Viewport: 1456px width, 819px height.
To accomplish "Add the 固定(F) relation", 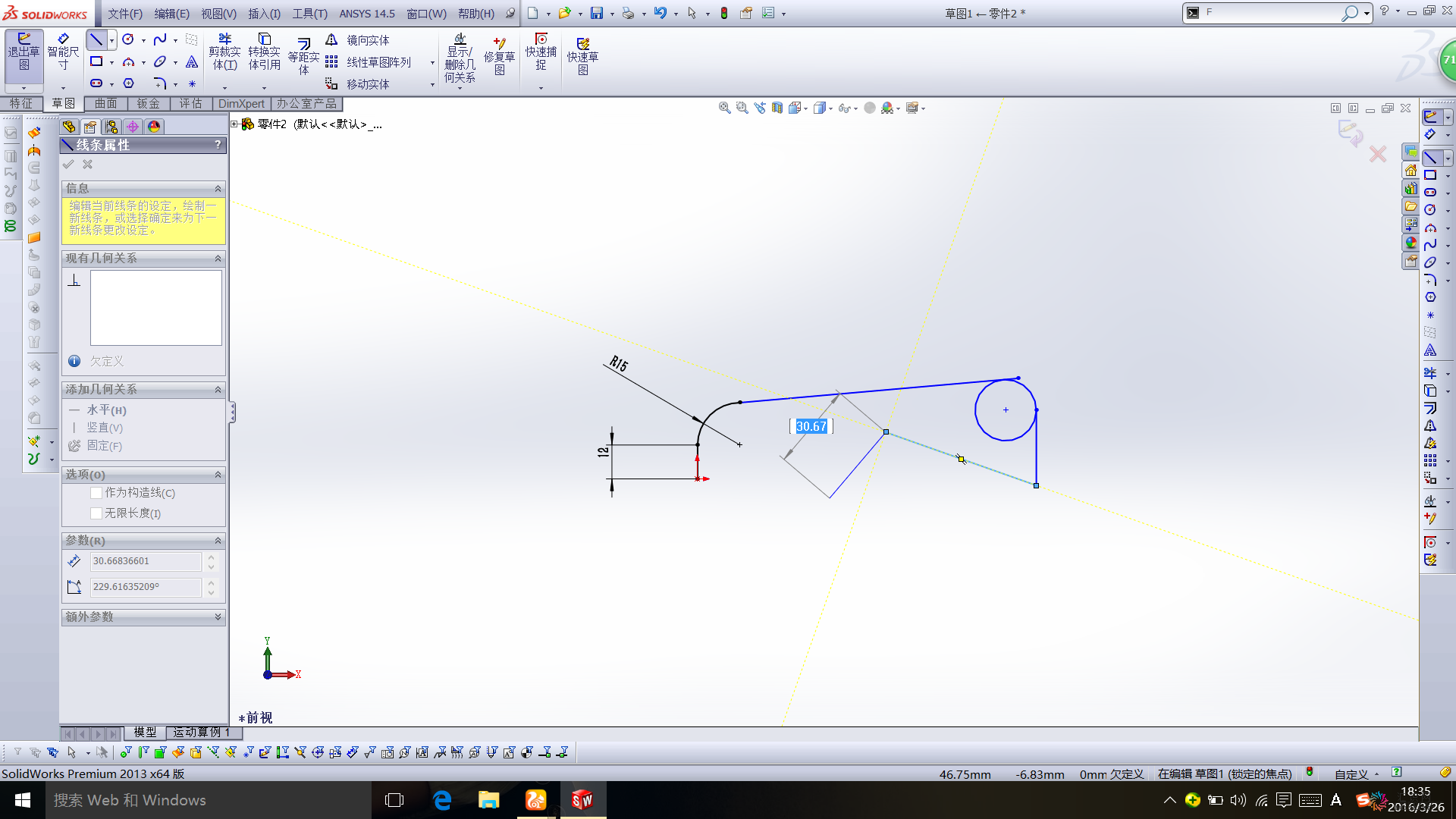I will [x=96, y=446].
